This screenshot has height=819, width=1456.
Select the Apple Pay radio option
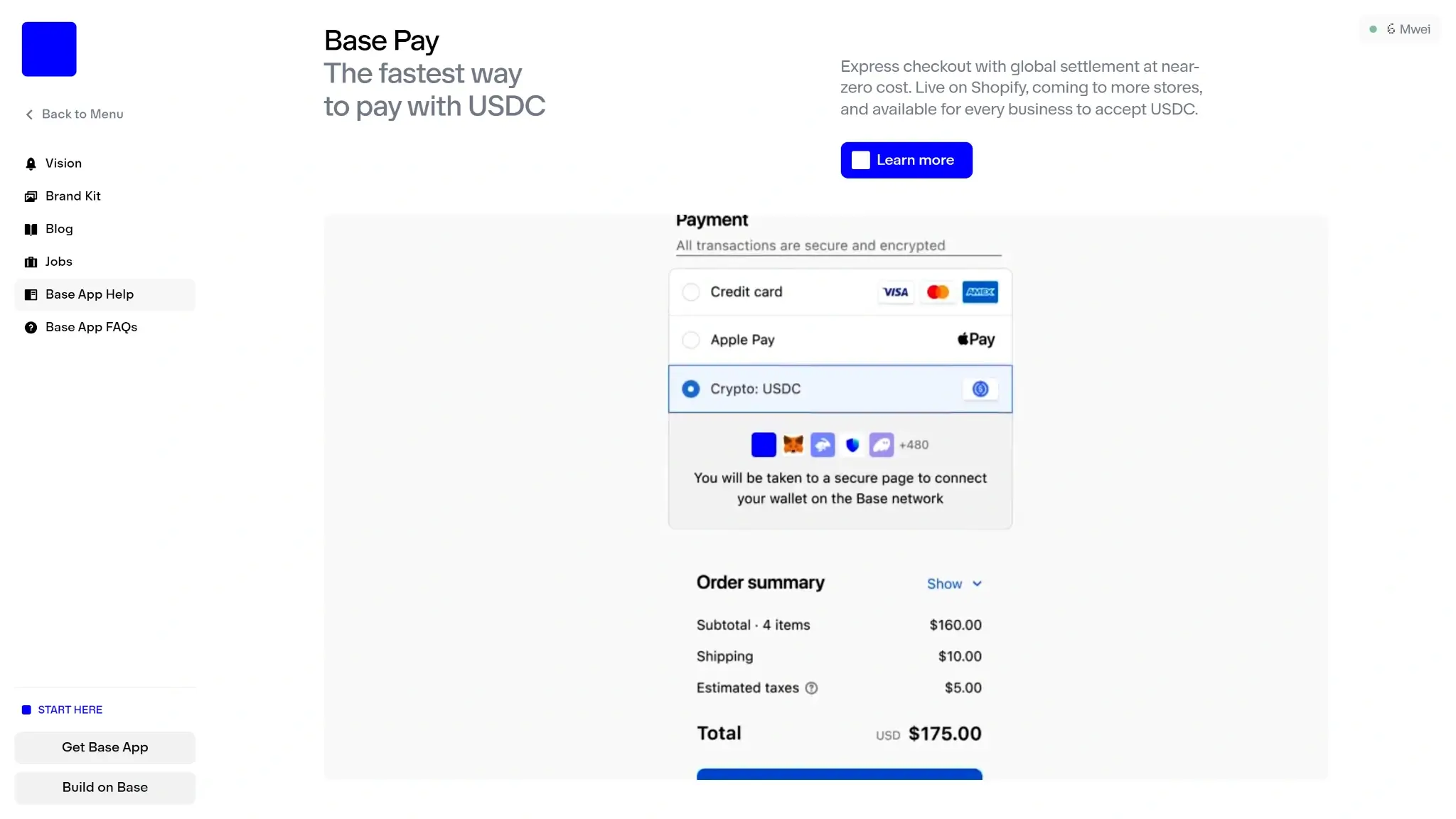coord(690,340)
